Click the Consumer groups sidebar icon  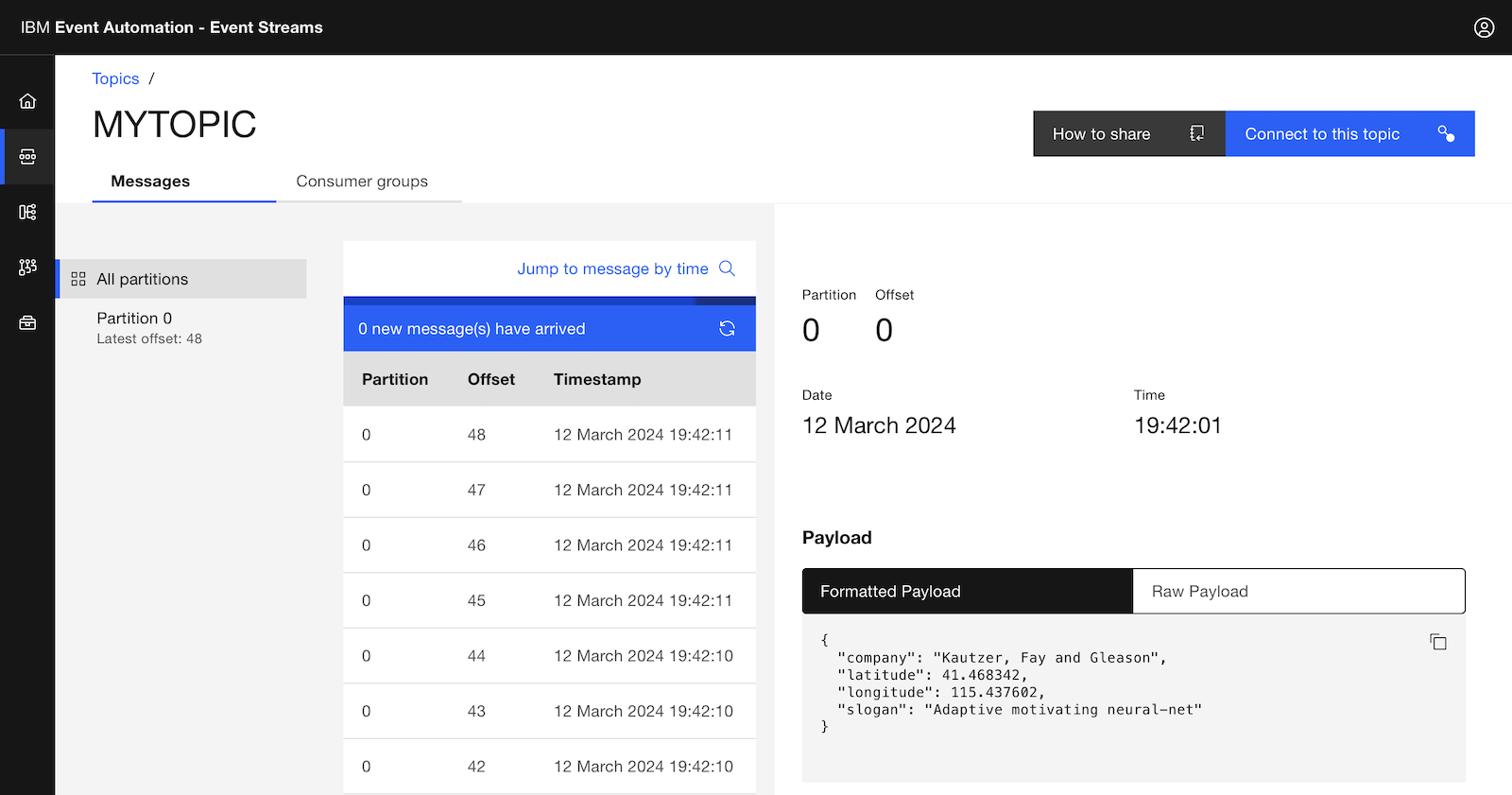click(x=27, y=268)
